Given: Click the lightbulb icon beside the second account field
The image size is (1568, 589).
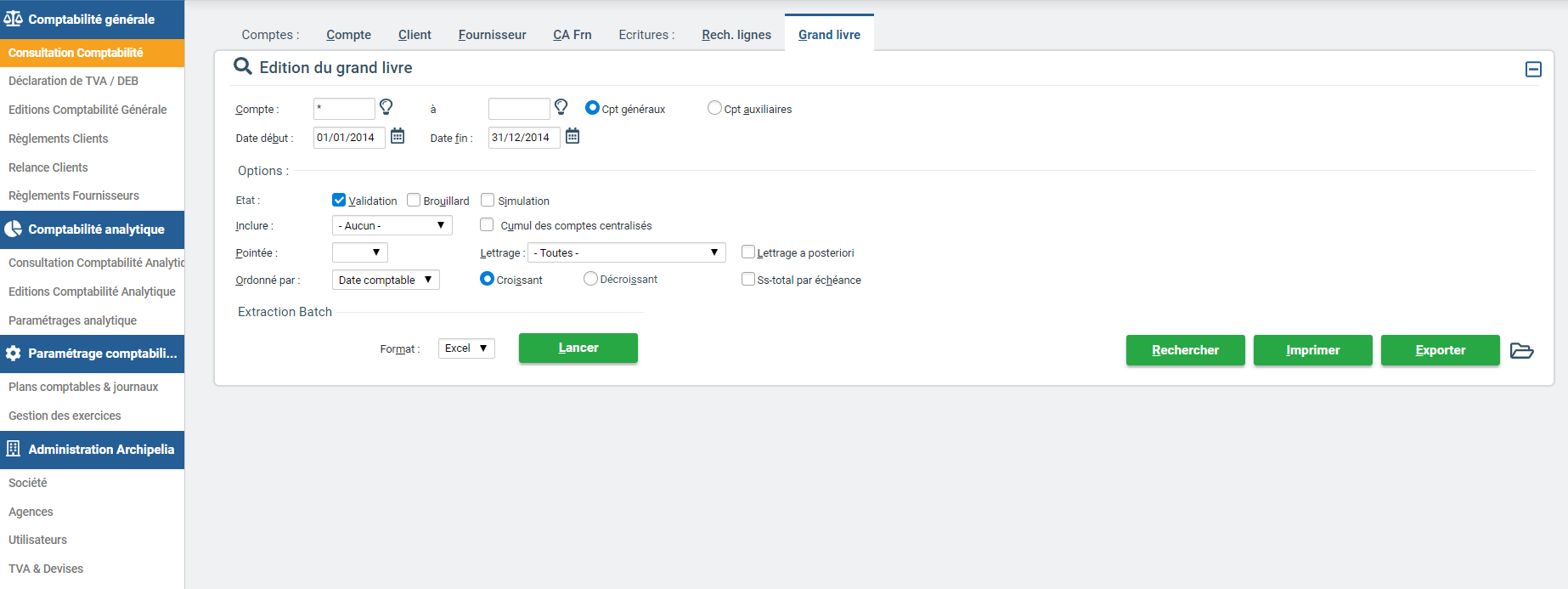Looking at the screenshot, I should (x=561, y=107).
